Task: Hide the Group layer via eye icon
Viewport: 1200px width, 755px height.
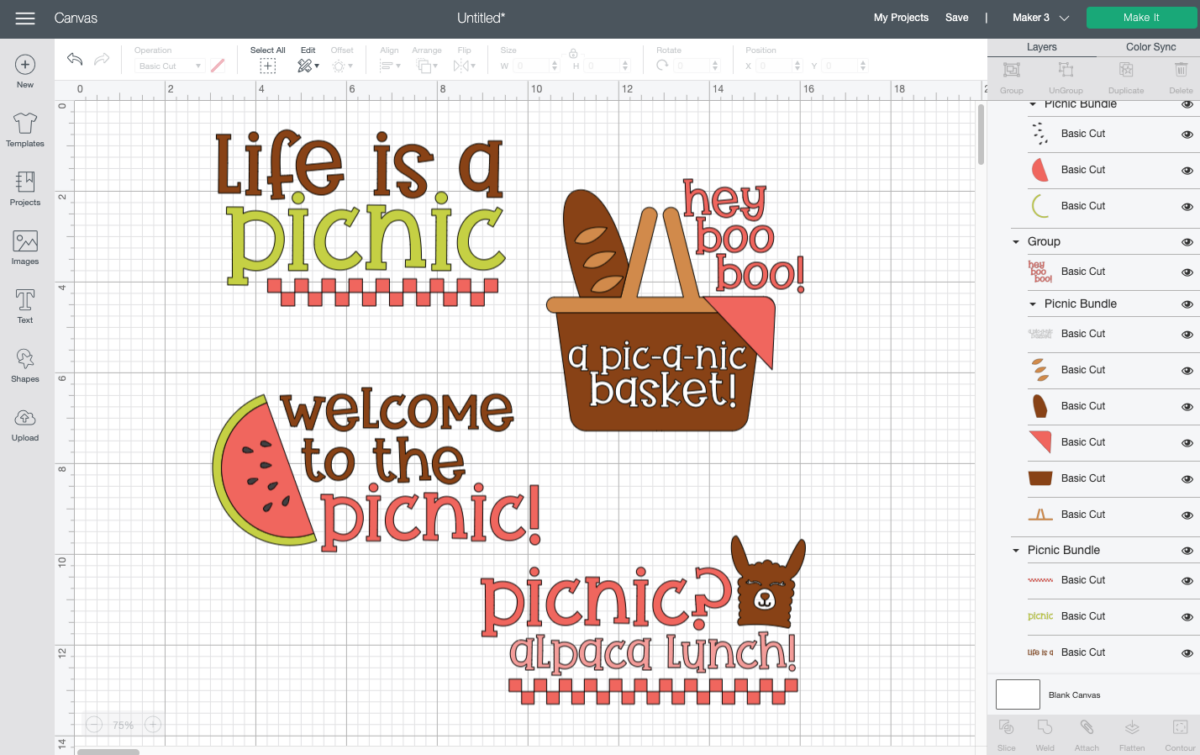Action: click(x=1187, y=242)
